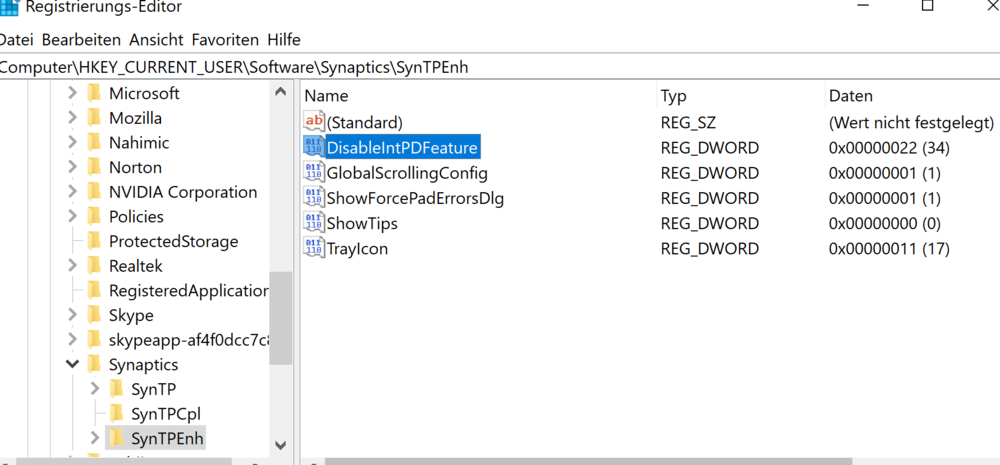Click the string icon of the (Standard) value

click(x=314, y=122)
